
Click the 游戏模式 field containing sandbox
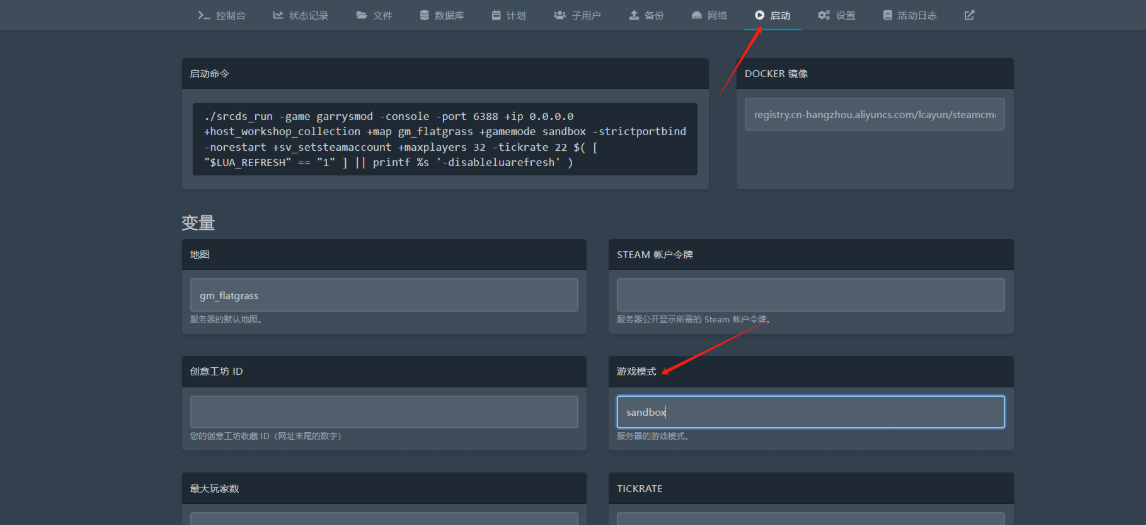[810, 412]
